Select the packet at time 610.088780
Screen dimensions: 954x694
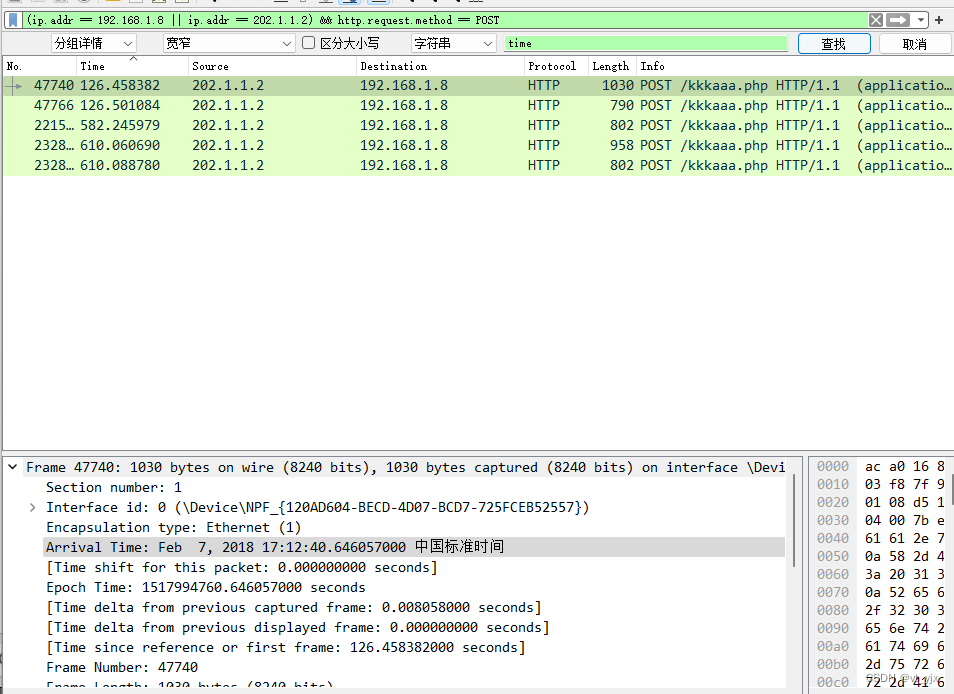click(478, 165)
